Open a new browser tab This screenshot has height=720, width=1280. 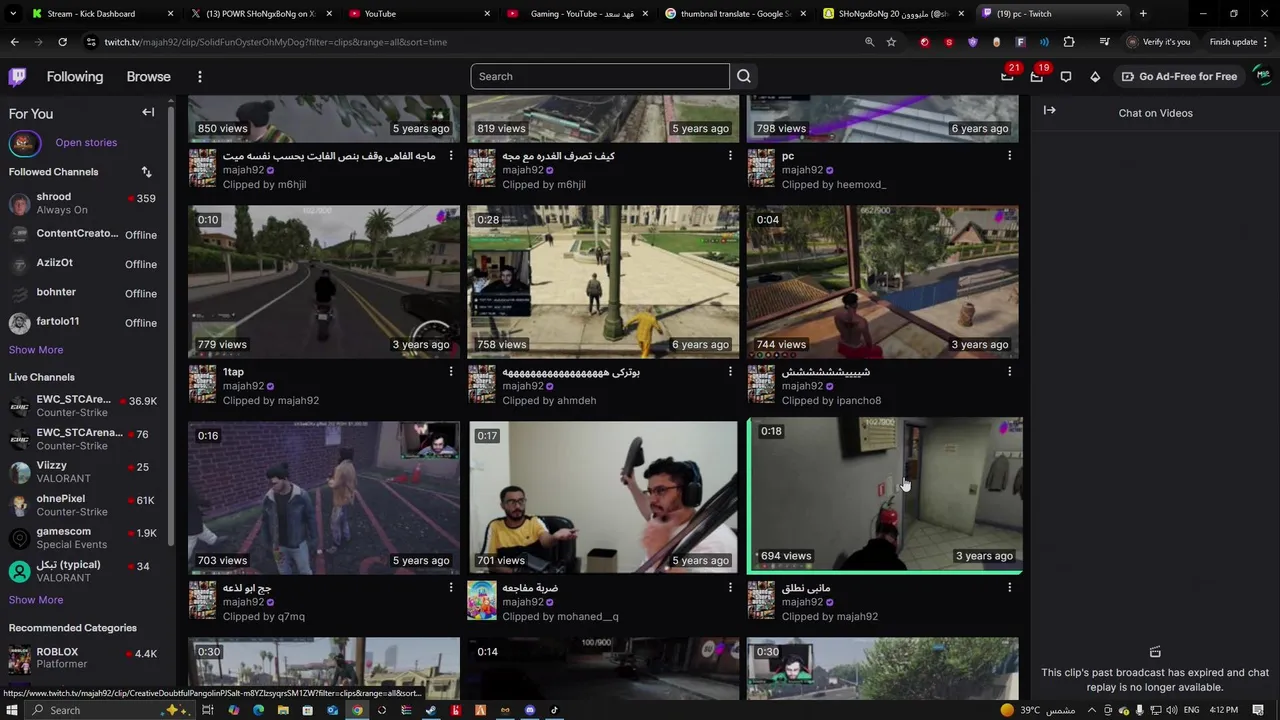(x=1143, y=14)
